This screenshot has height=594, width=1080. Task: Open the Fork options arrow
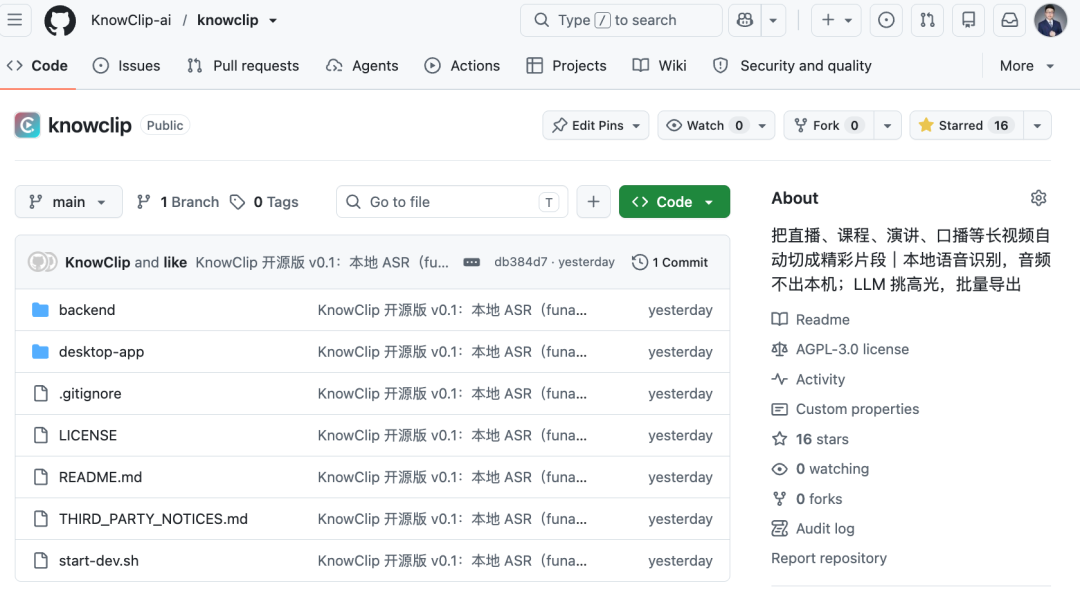click(887, 125)
